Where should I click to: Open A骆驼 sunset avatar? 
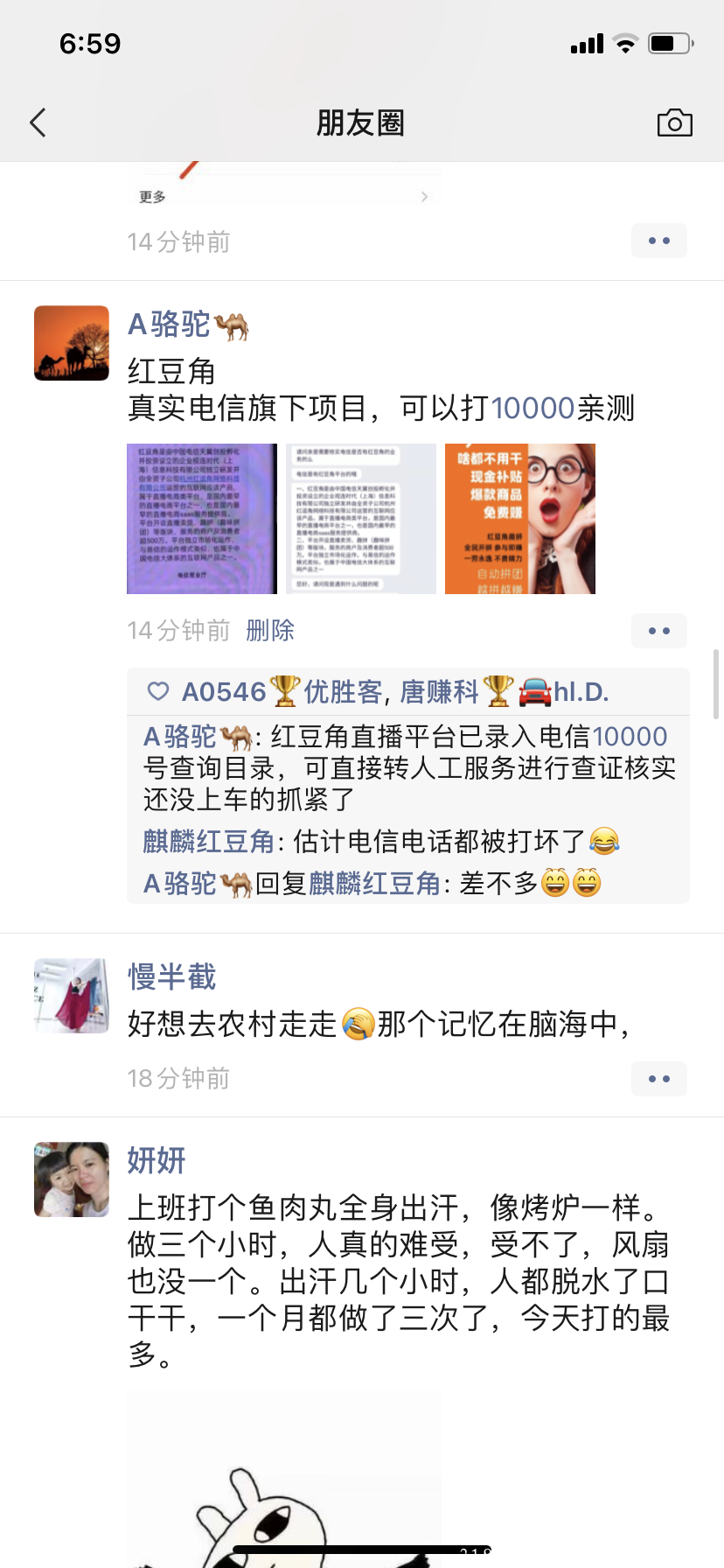click(72, 343)
